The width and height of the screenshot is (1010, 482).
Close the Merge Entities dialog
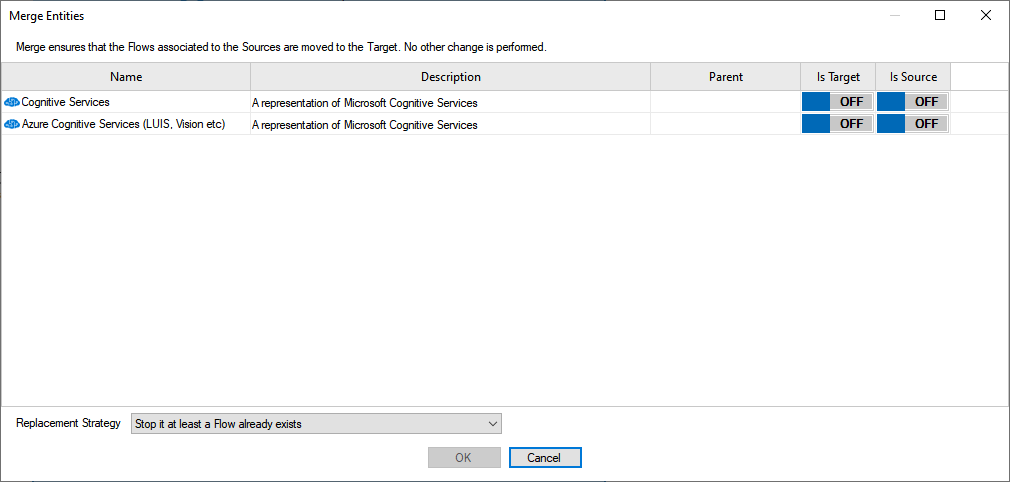(986, 15)
